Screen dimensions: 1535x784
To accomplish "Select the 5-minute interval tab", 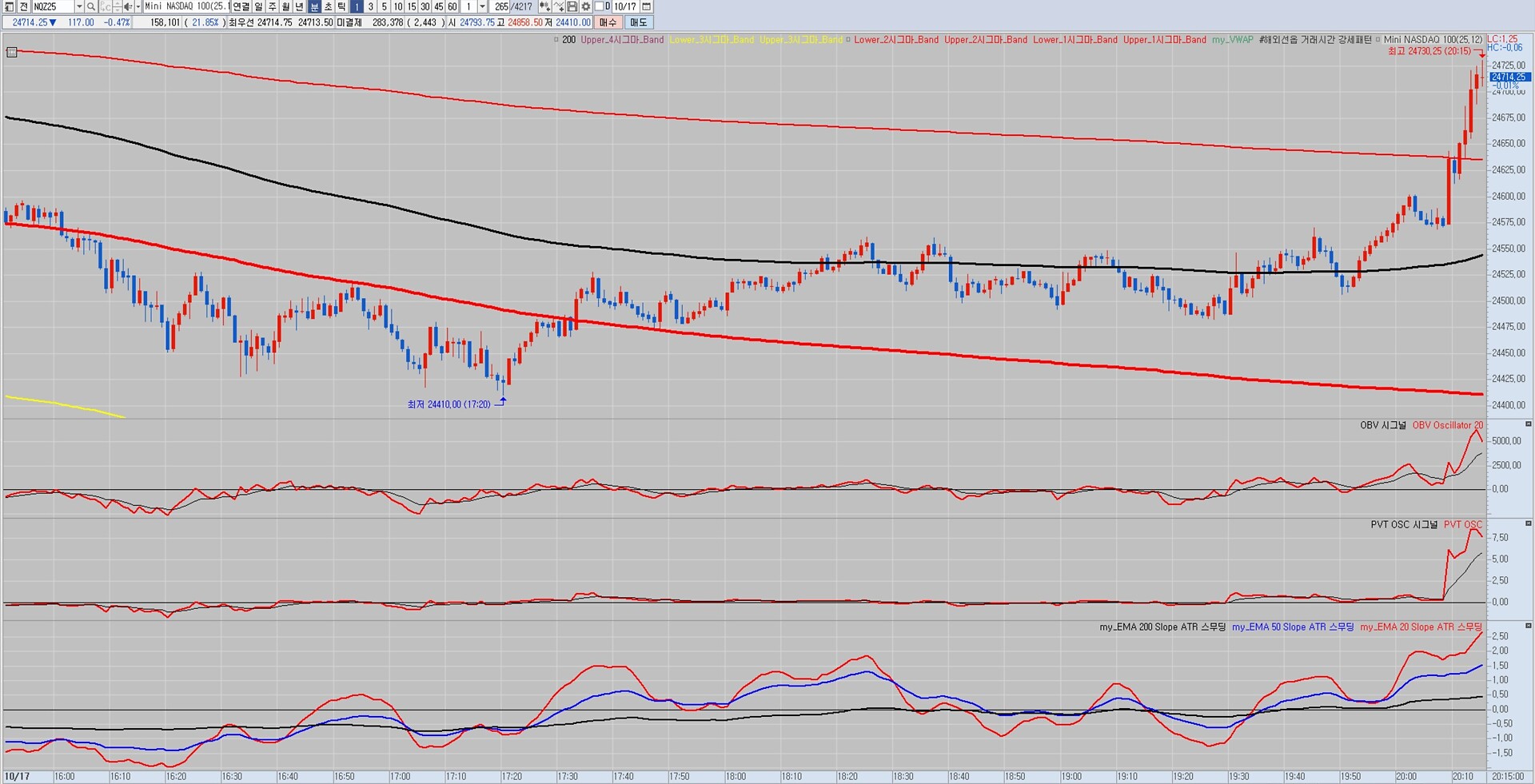I will click(x=384, y=6).
